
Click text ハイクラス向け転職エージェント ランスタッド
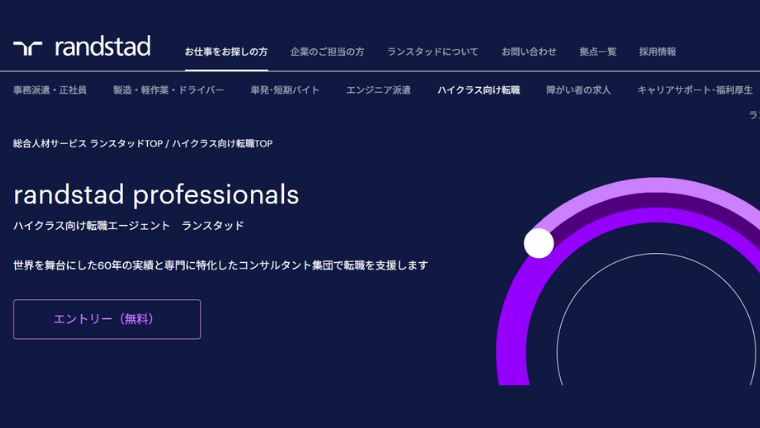pos(128,226)
